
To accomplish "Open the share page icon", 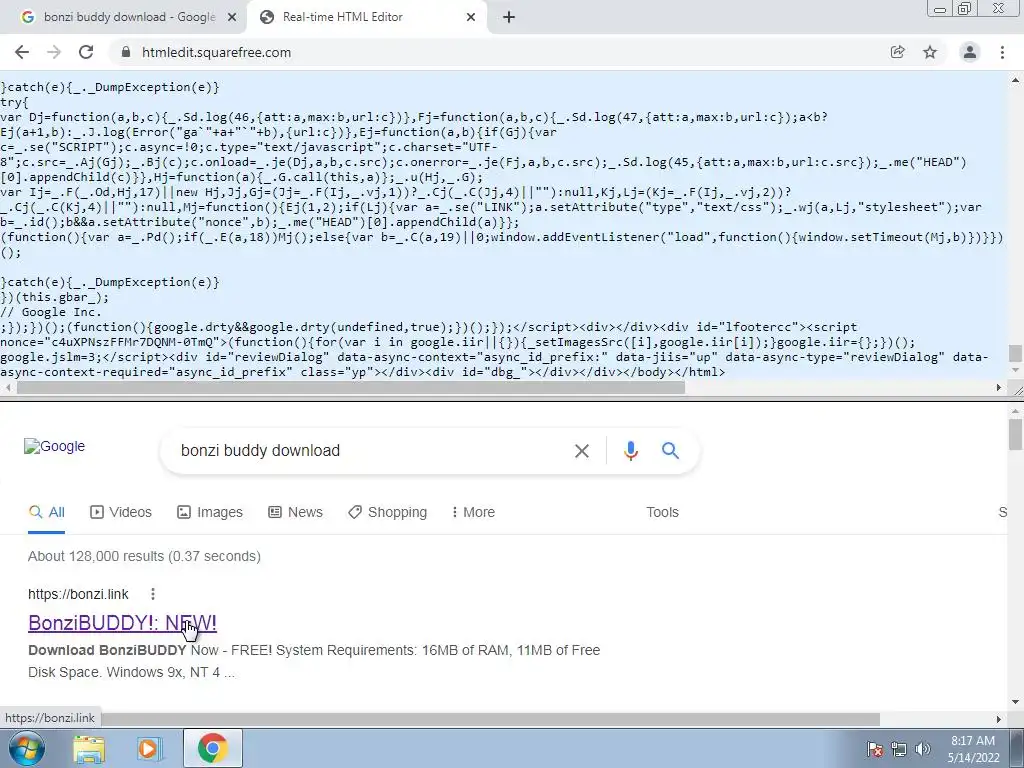I will tap(897, 52).
